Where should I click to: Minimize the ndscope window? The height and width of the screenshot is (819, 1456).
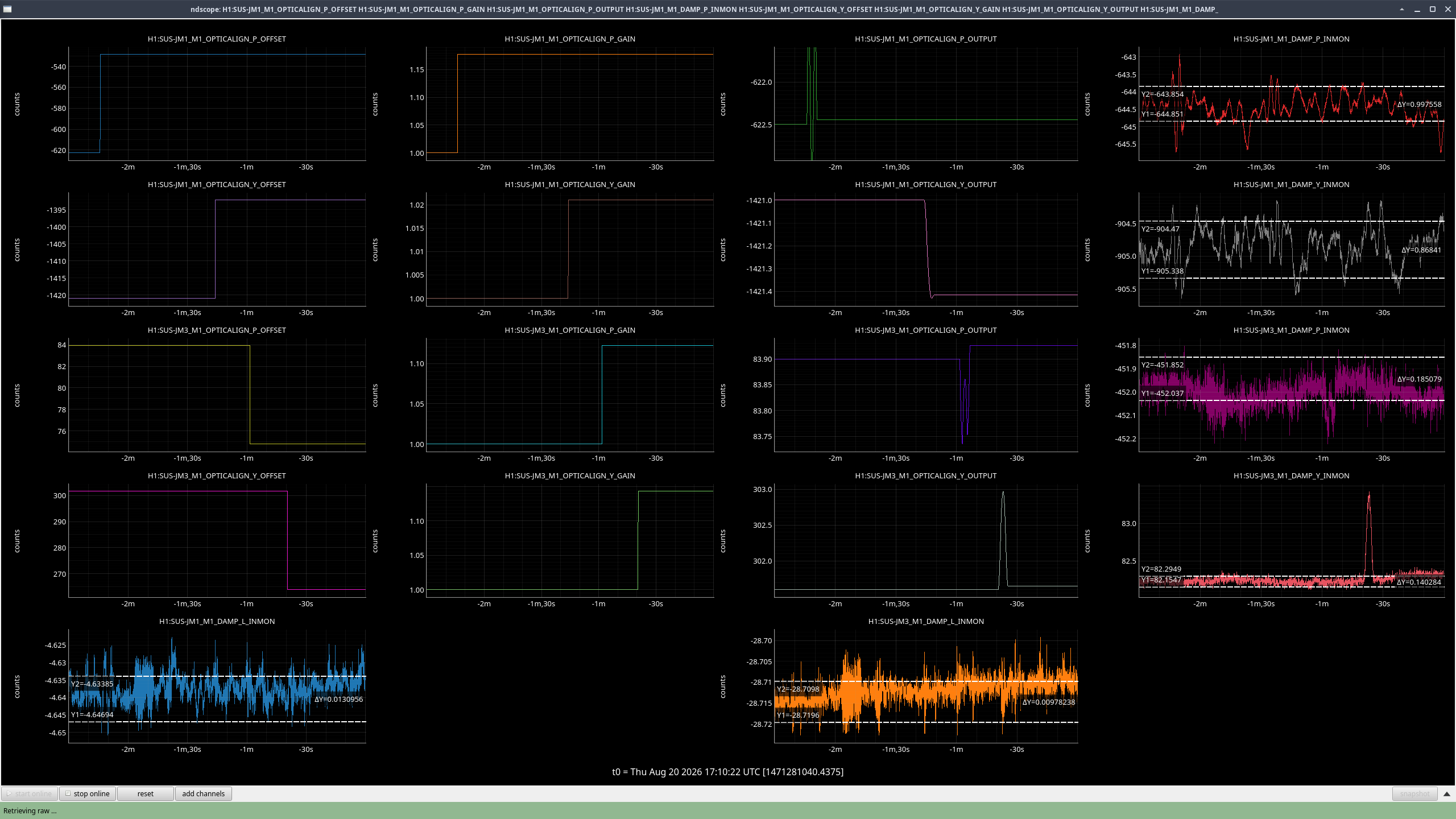pos(1417,9)
